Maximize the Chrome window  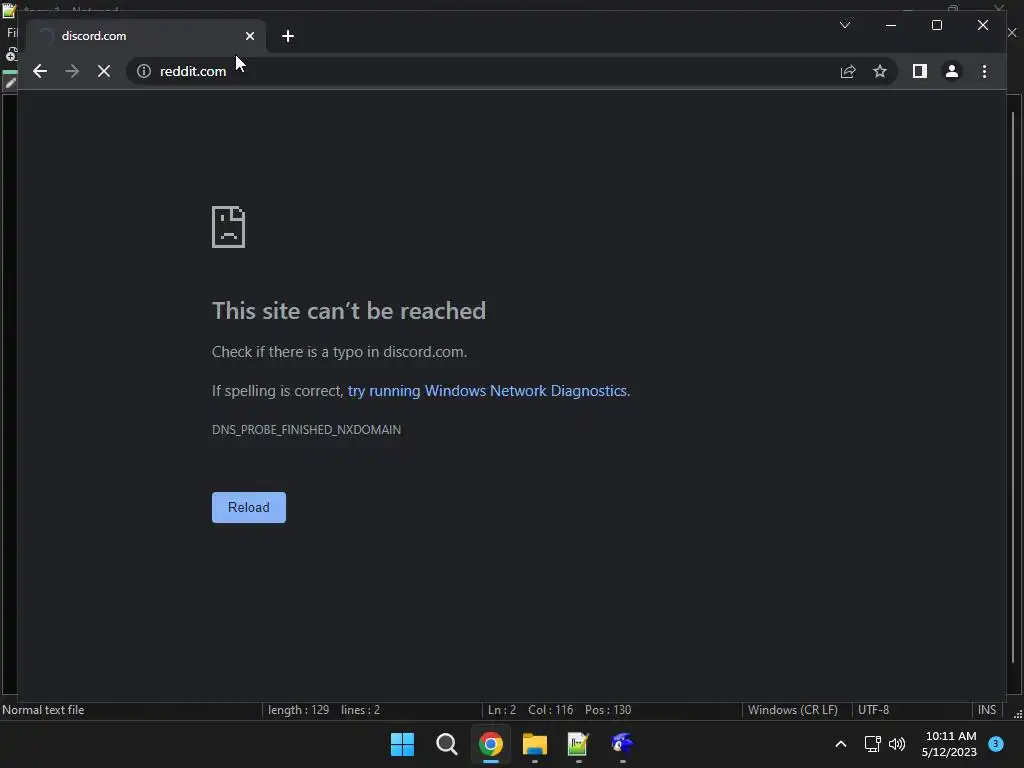936,25
